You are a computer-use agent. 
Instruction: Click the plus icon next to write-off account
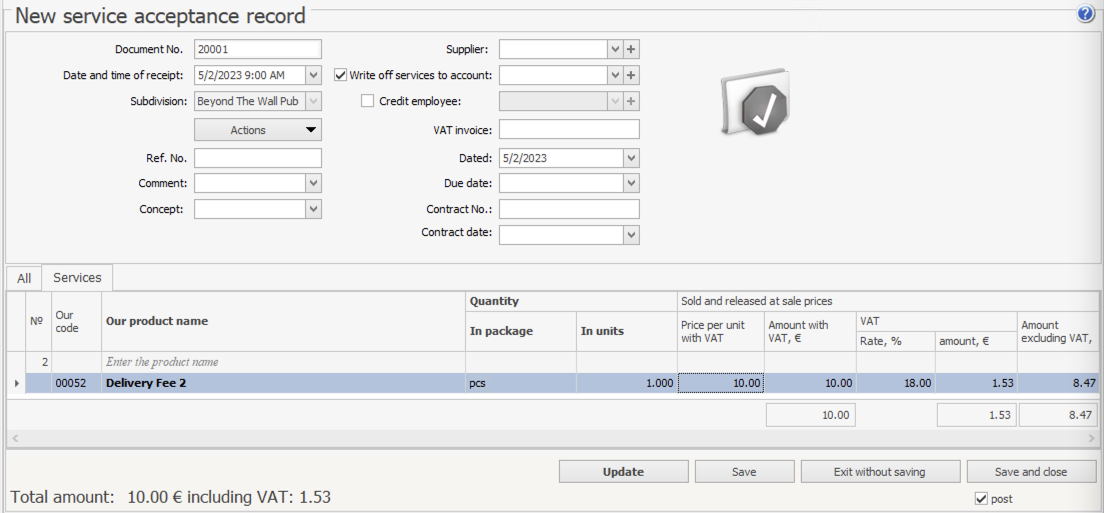coord(631,75)
